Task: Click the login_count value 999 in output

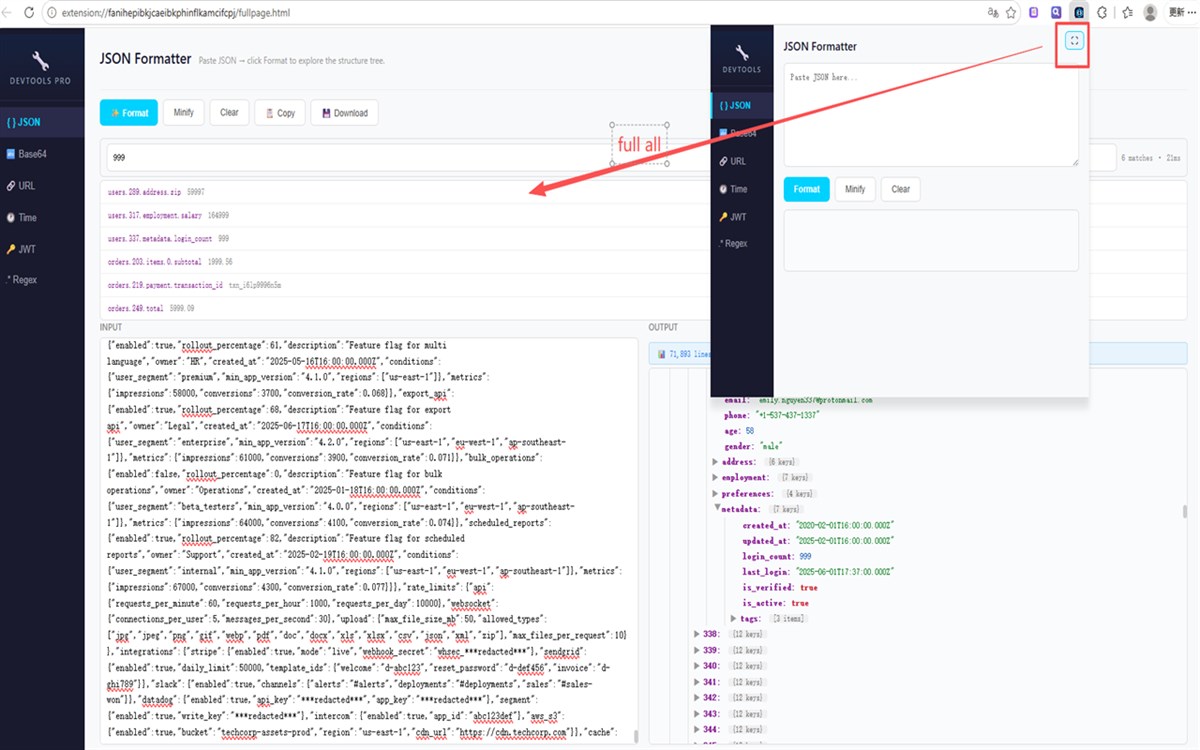Action: coord(805,556)
